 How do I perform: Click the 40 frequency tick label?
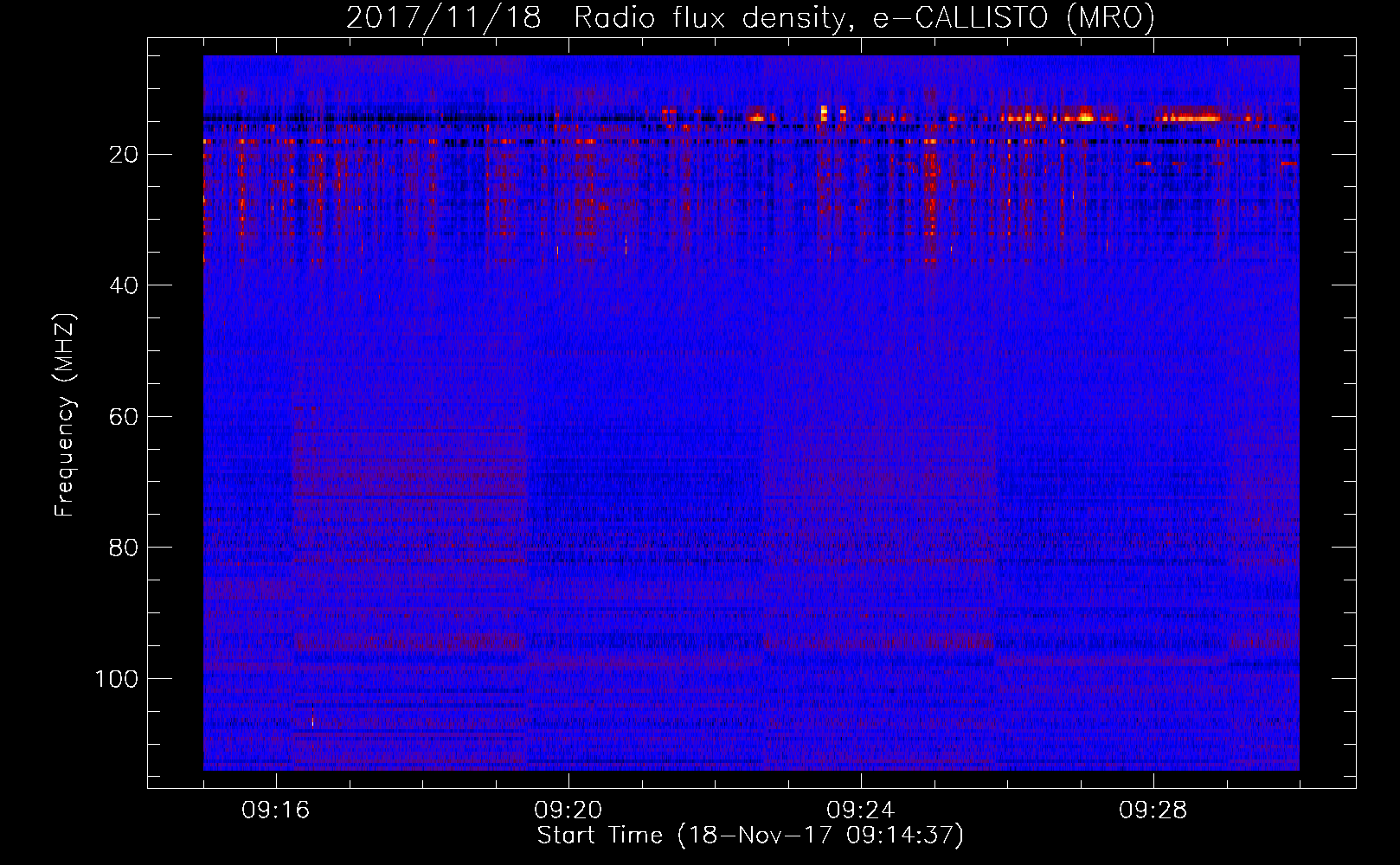[x=124, y=285]
